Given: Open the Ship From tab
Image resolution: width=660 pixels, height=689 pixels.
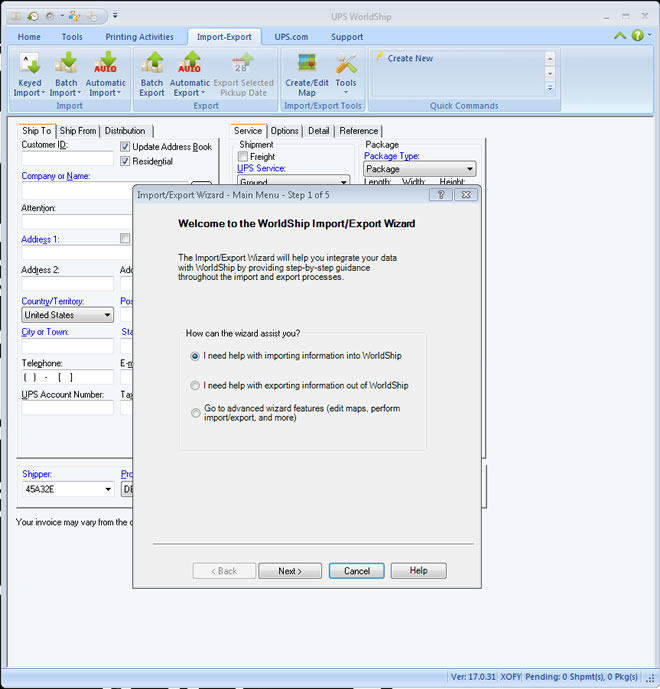Looking at the screenshot, I should (x=78, y=131).
